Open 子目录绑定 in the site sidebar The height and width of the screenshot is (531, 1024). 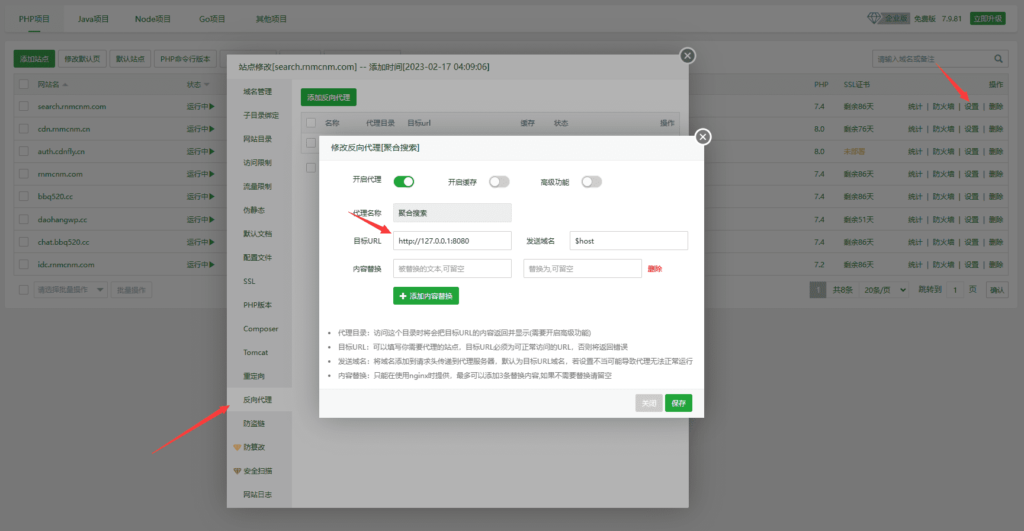coord(261,115)
